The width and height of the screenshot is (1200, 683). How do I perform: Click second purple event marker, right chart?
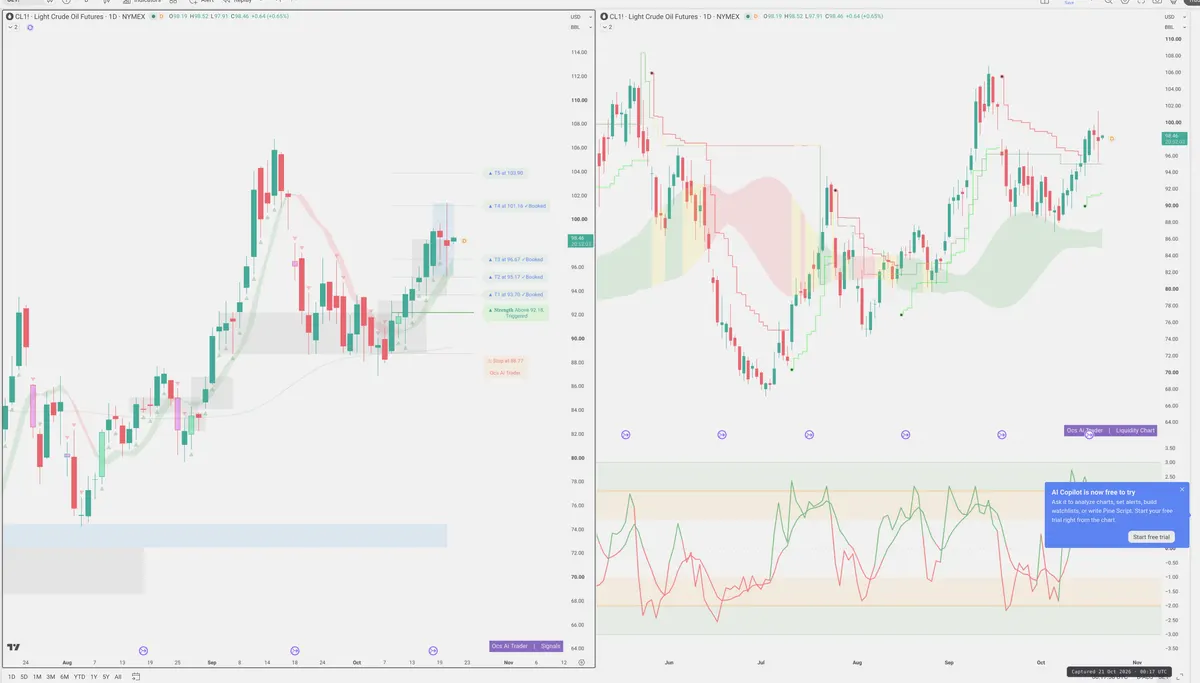coord(722,434)
